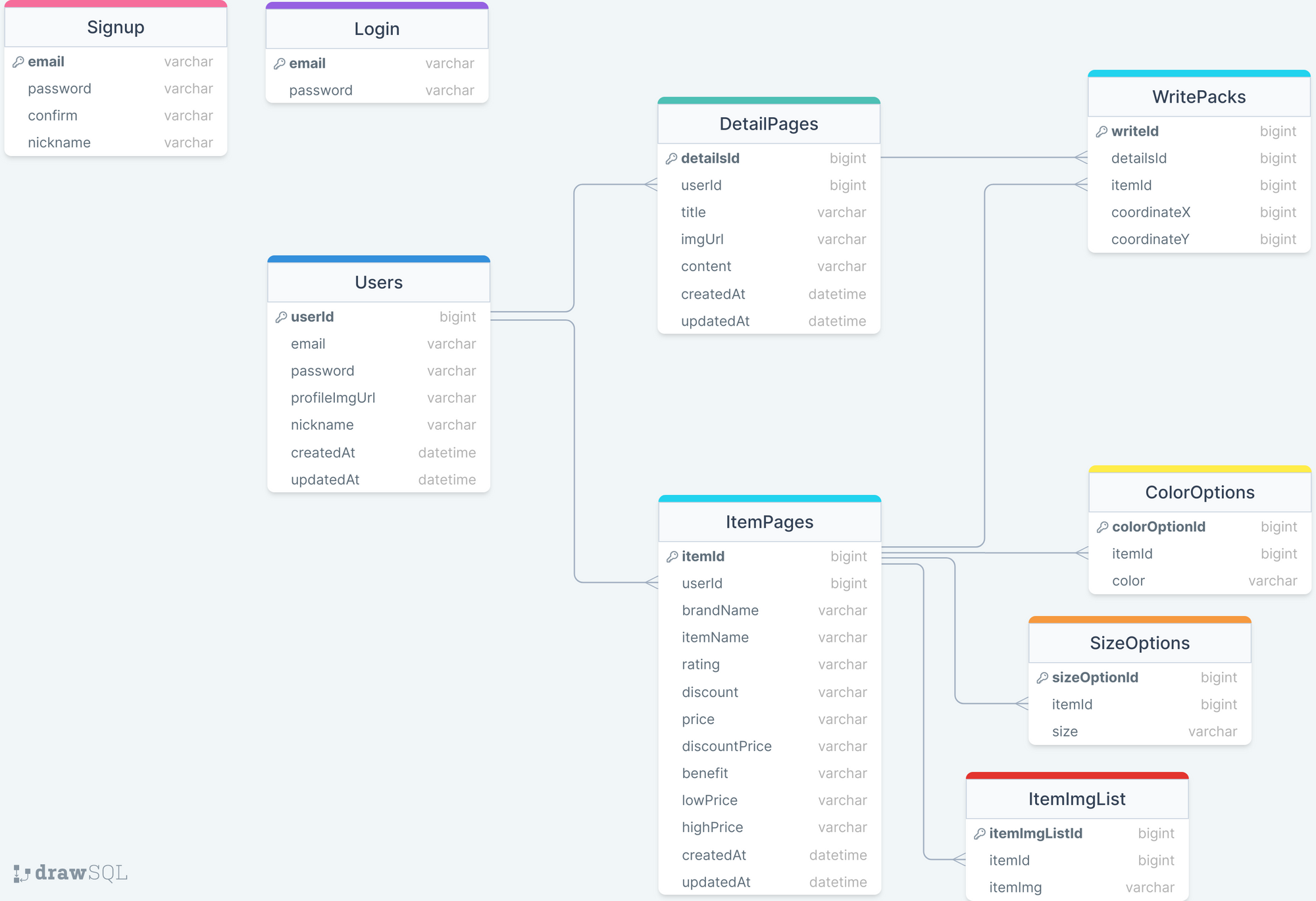Select the ItemPages table title
Screen dimensions: 1316x901
769,522
